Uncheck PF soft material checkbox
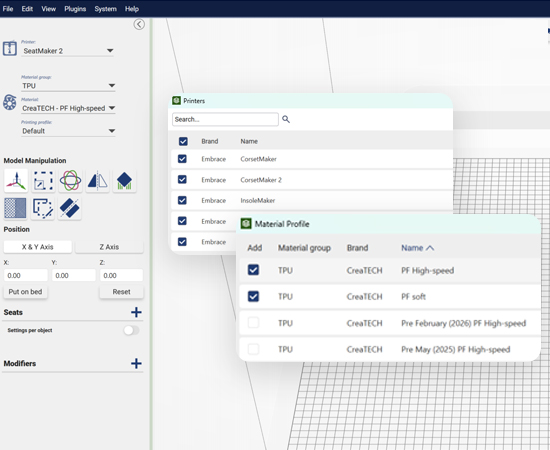The height and width of the screenshot is (450, 550). 253,296
